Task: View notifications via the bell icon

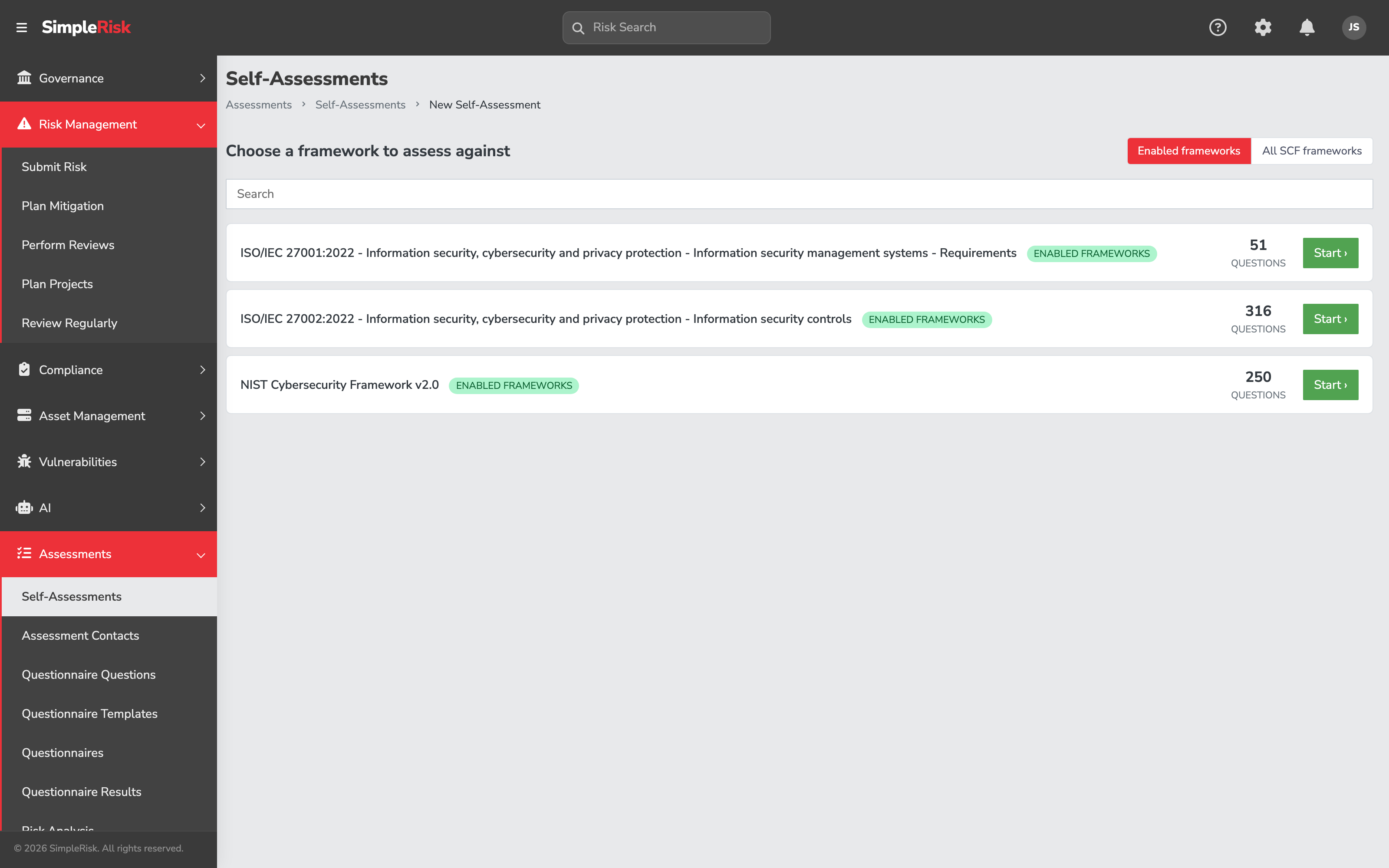Action: click(1307, 27)
